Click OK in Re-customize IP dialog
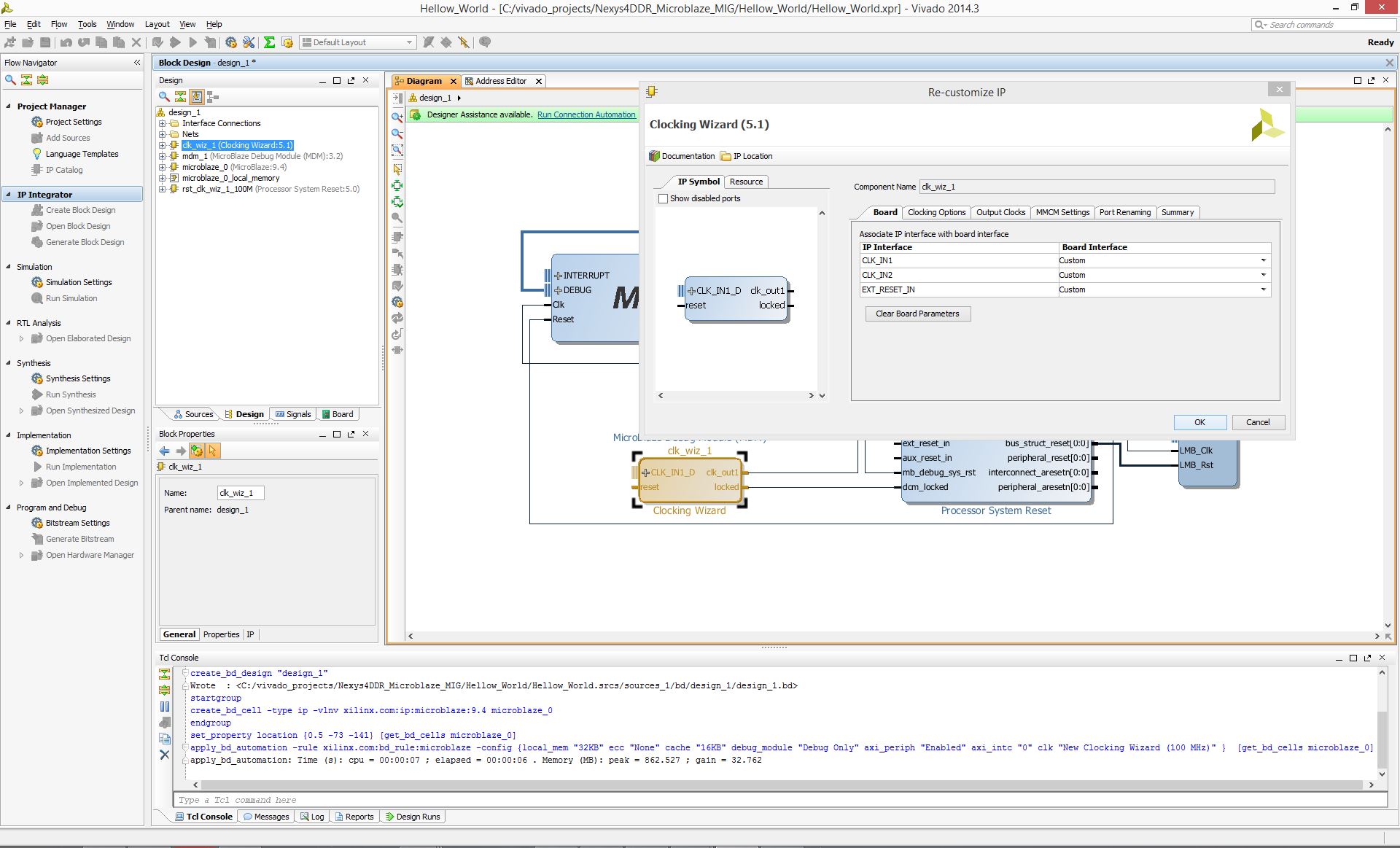1400x848 pixels. click(1199, 422)
